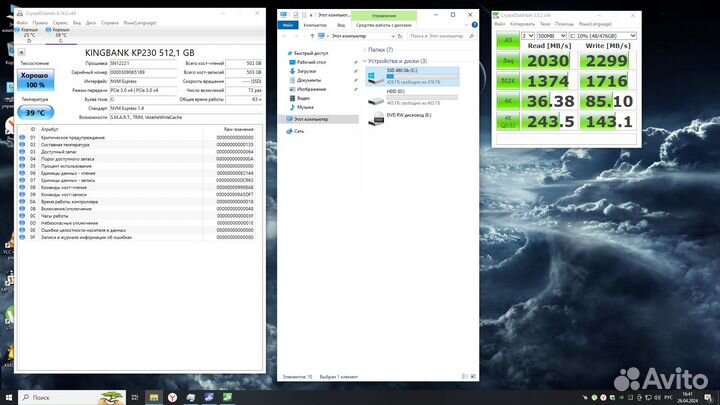Image resolution: width=720 pixels, height=405 pixels.
Task: Open Файл menu in CrystalDiskInfo
Action: [22, 22]
